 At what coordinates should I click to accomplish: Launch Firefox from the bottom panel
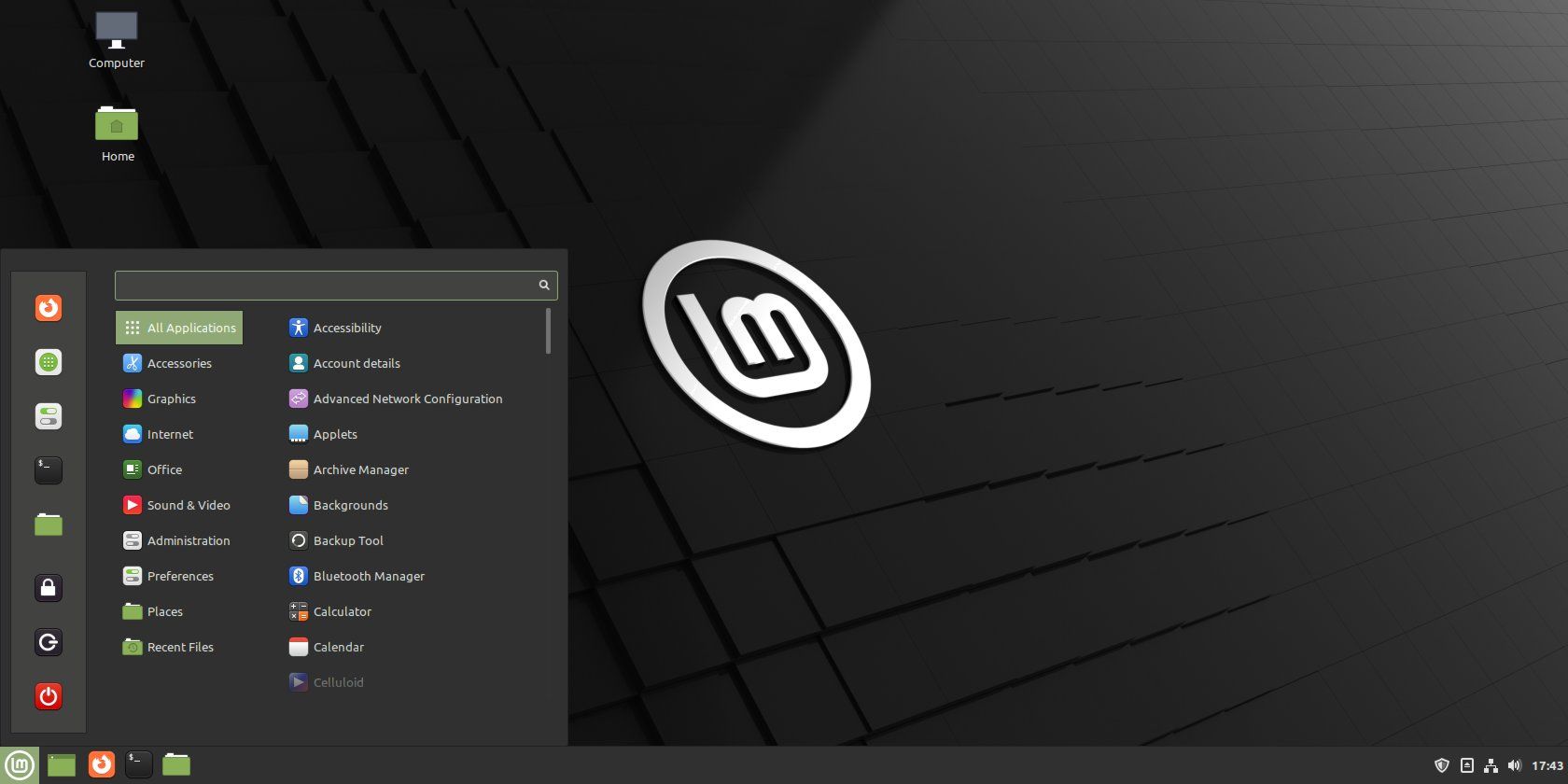(x=101, y=764)
